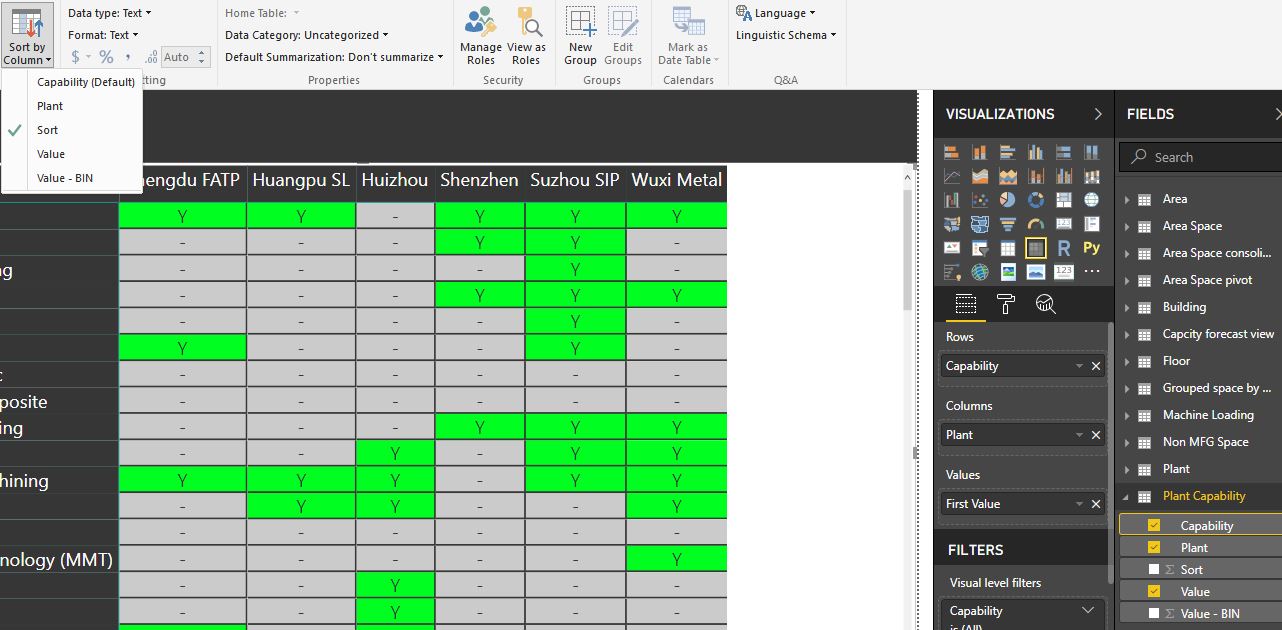Screen dimensions: 1282x630
Task: Select the funnel chart visual
Action: pos(1008,224)
